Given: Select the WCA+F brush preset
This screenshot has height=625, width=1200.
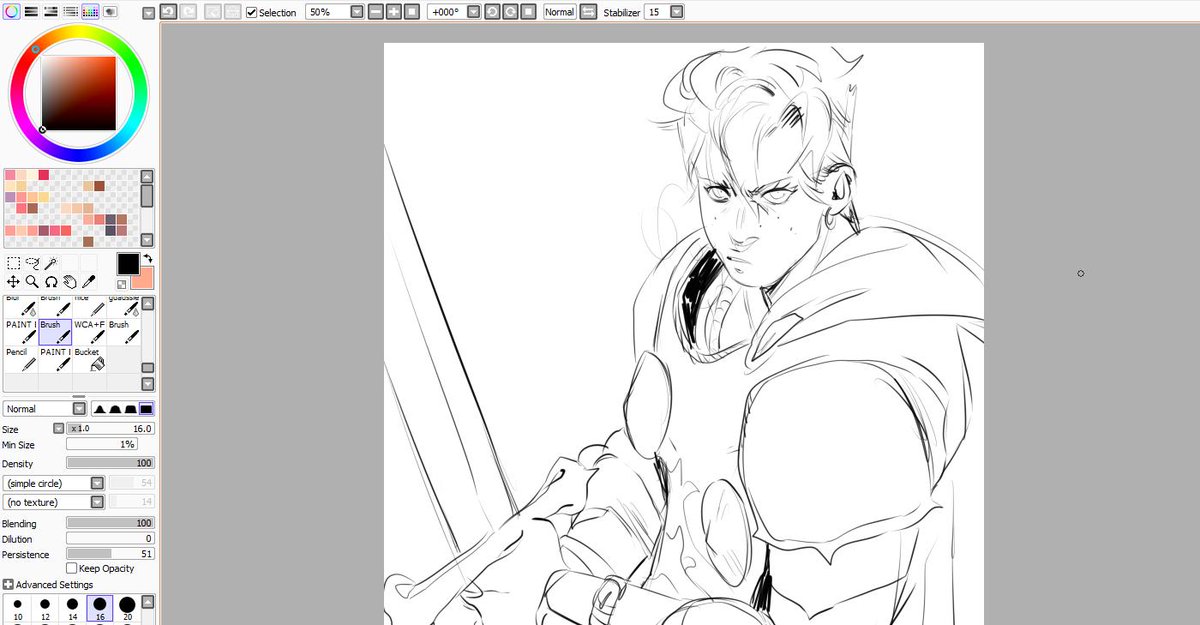Looking at the screenshot, I should [90, 332].
